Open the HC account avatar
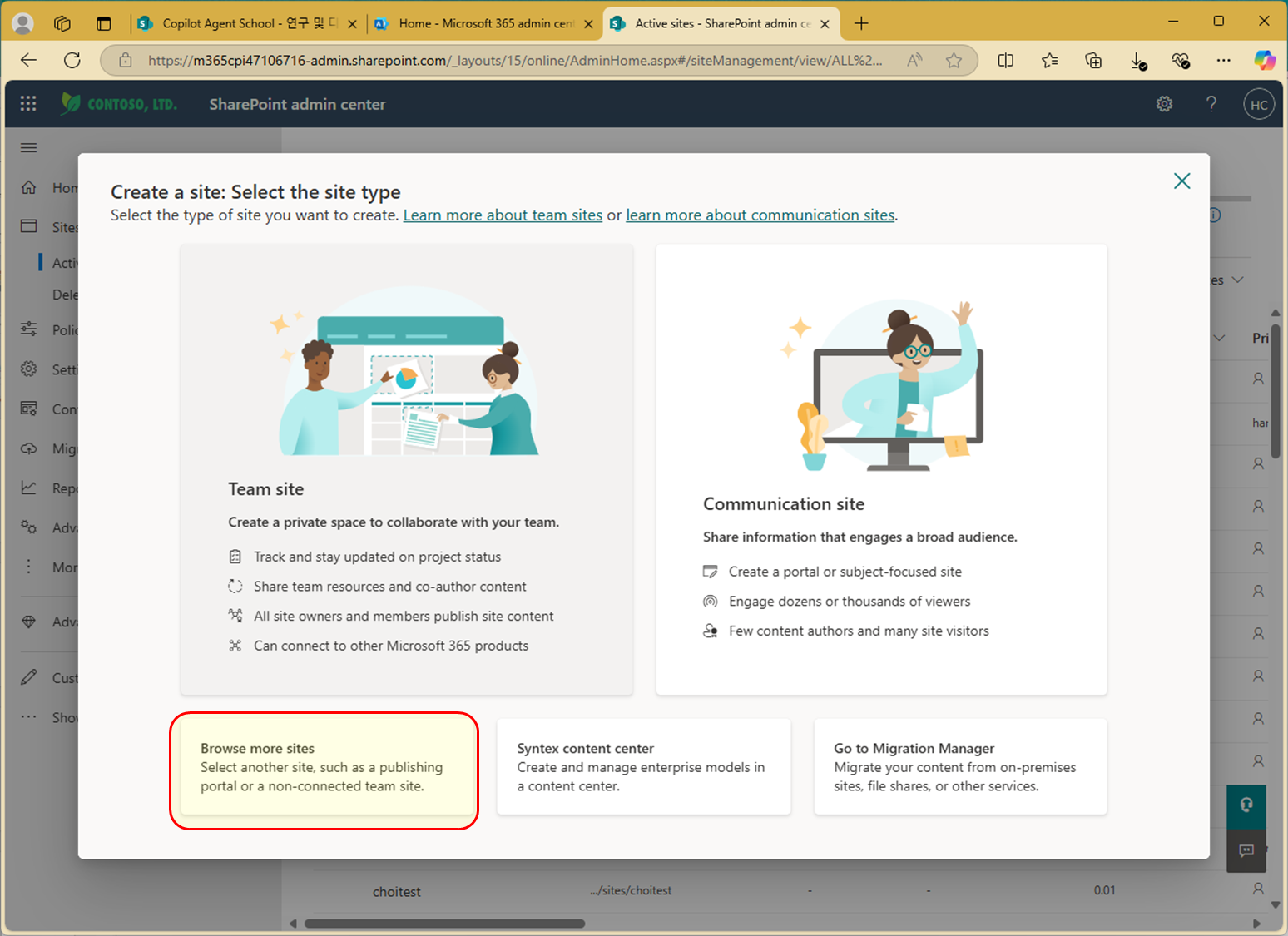 tap(1259, 105)
